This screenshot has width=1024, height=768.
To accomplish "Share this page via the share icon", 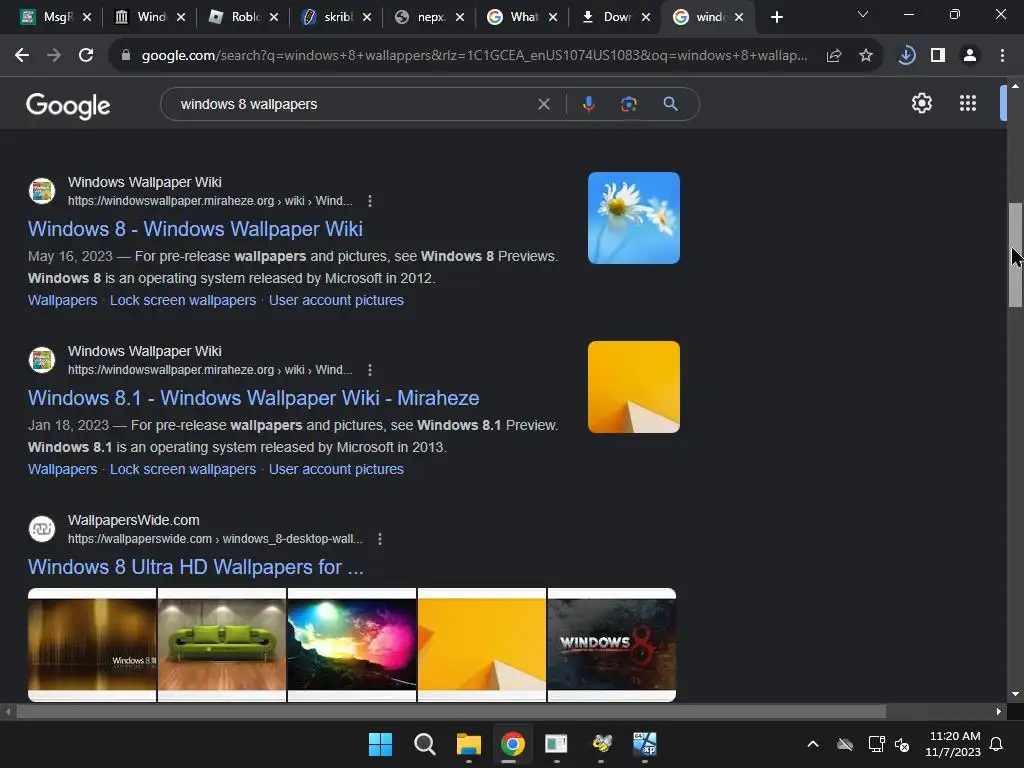I will 834,56.
